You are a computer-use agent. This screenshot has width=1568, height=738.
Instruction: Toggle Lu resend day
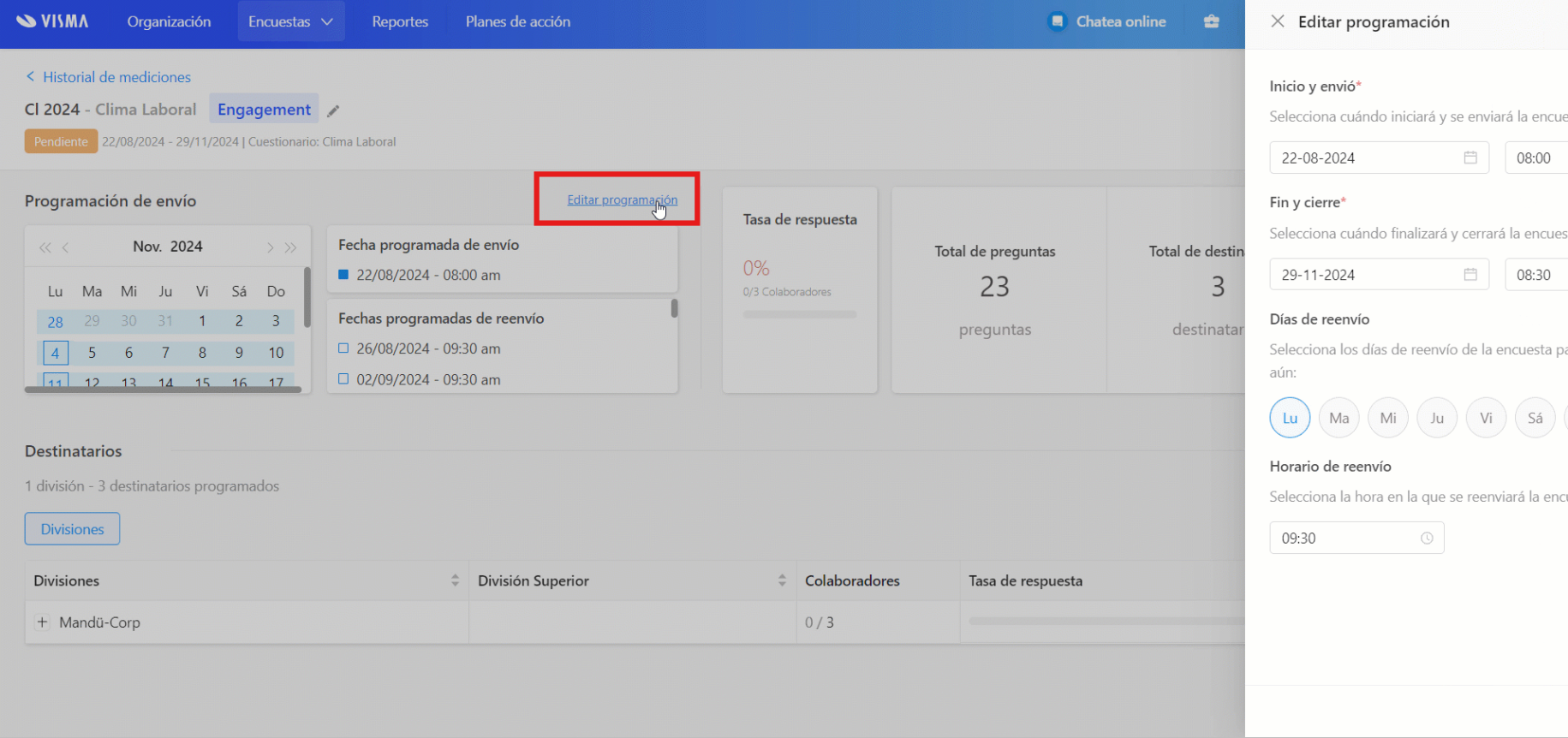pos(1290,418)
